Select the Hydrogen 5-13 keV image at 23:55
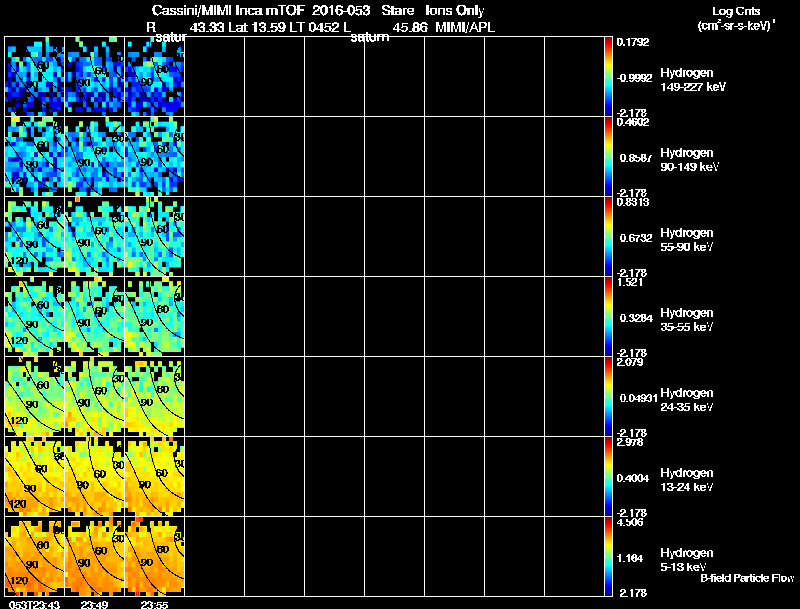This screenshot has height=609, width=800. click(155, 556)
